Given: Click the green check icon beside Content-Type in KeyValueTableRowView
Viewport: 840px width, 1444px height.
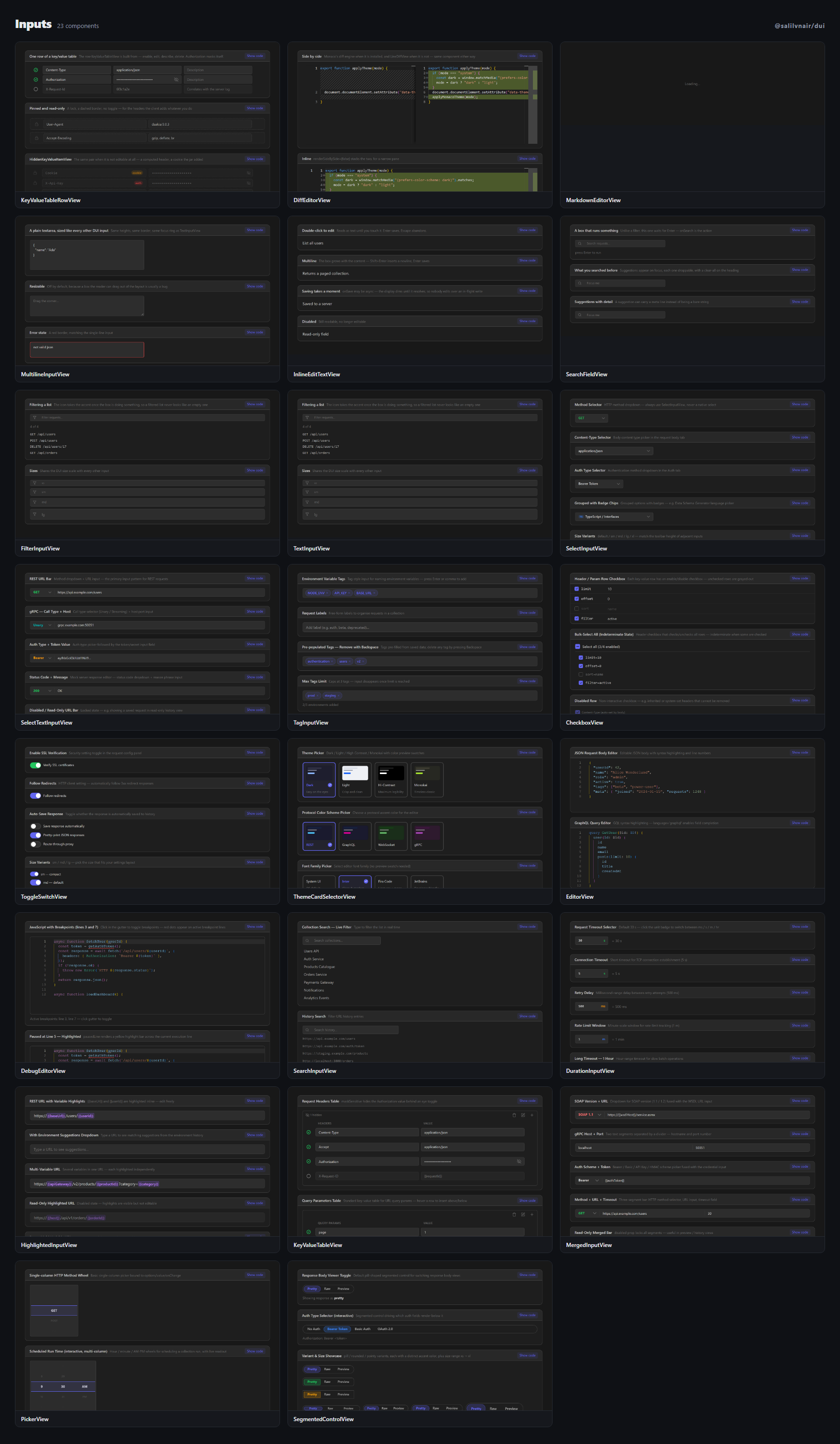Looking at the screenshot, I should click(x=35, y=70).
